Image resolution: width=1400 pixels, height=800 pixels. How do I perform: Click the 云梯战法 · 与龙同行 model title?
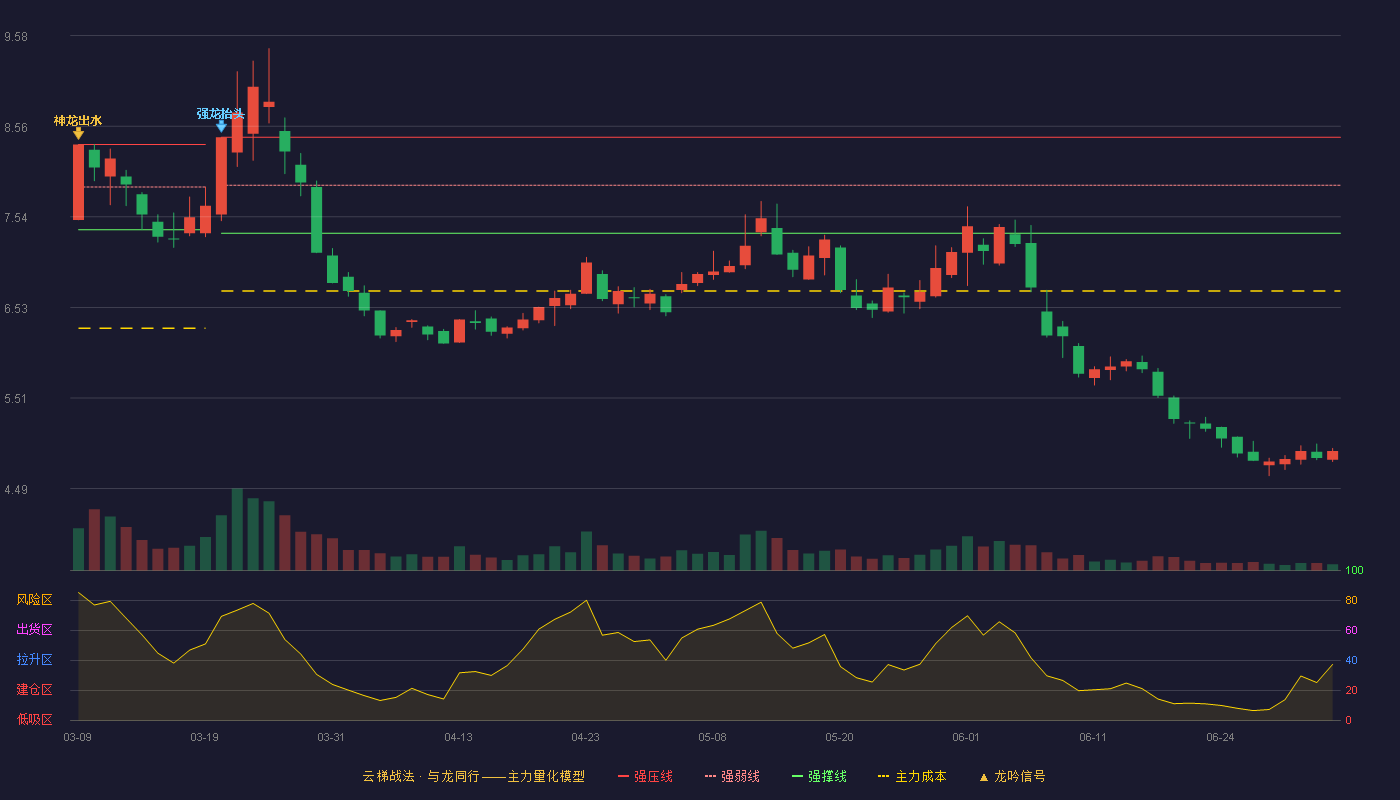474,776
